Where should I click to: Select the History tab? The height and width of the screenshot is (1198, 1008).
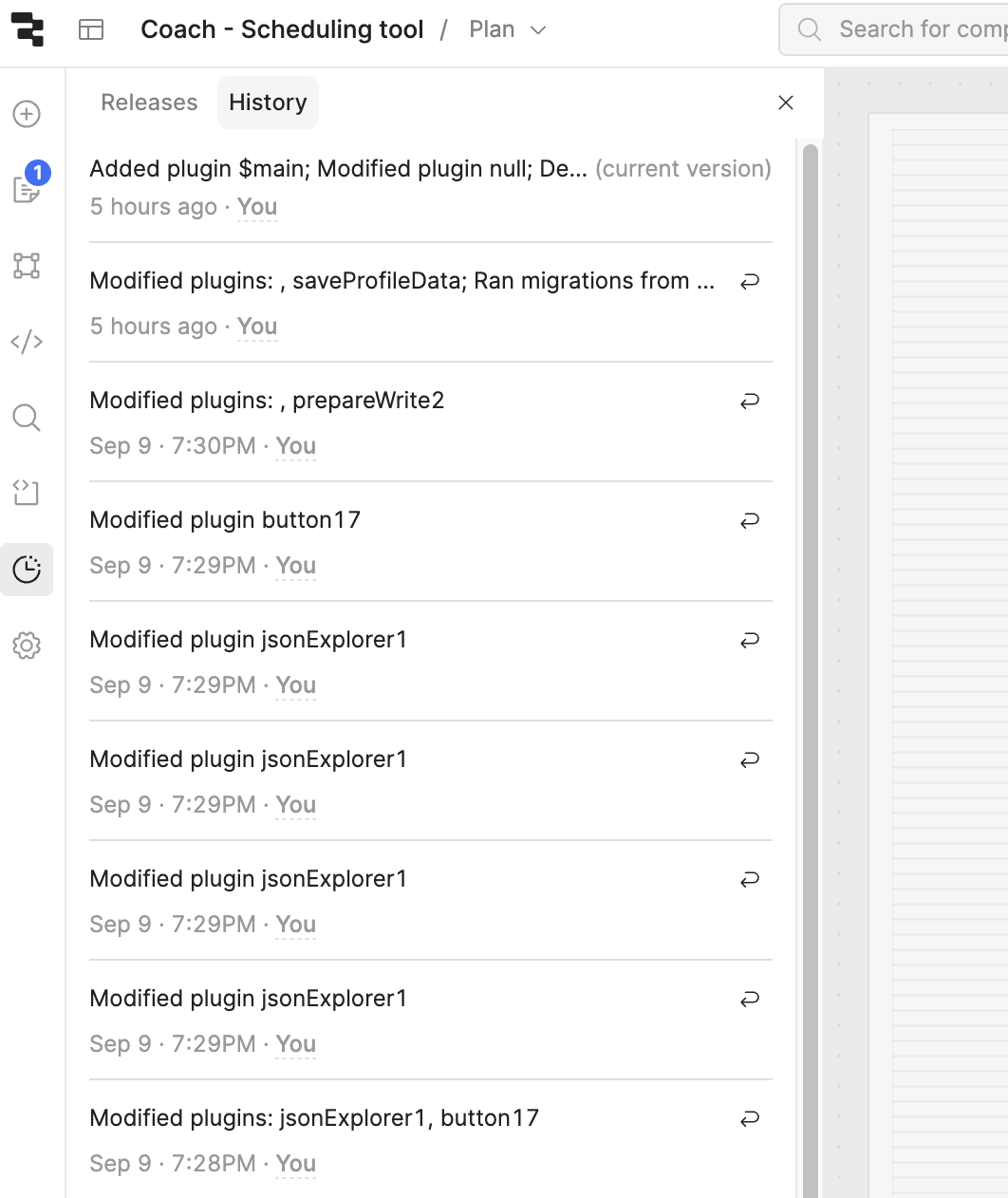pos(268,103)
